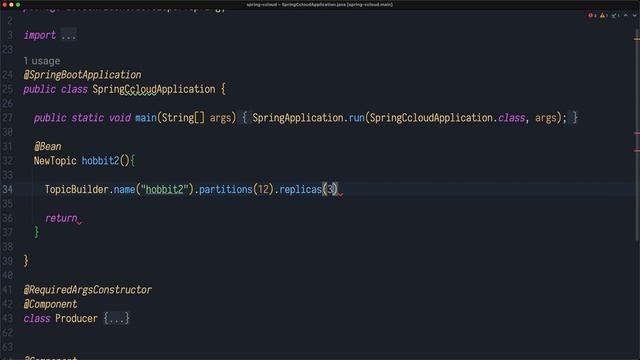Click closing brace on line 37

pyautogui.click(x=36, y=232)
